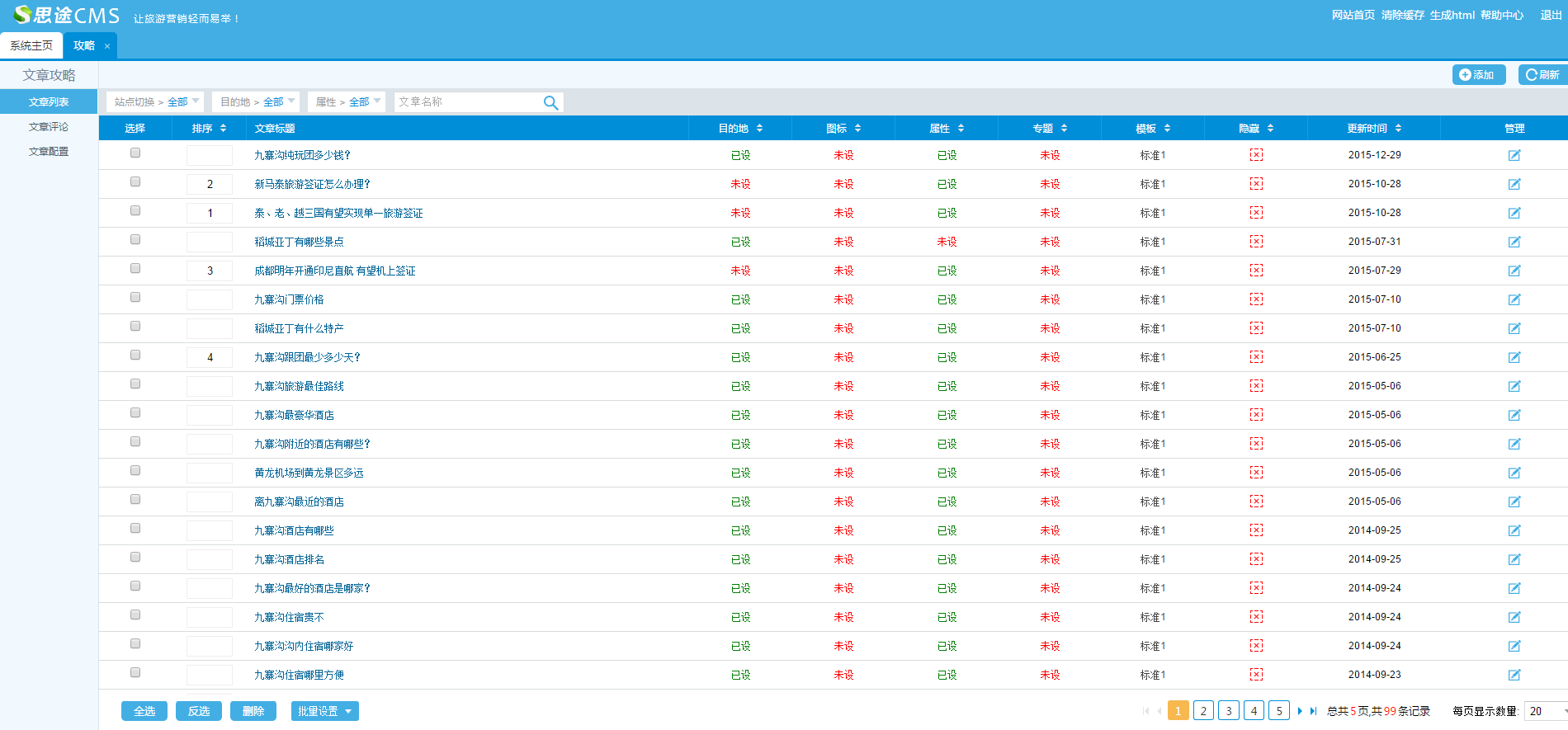1568x730 pixels.
Task: Select the checkbox for 稻城亚丁有什么特产
Action: point(135,326)
